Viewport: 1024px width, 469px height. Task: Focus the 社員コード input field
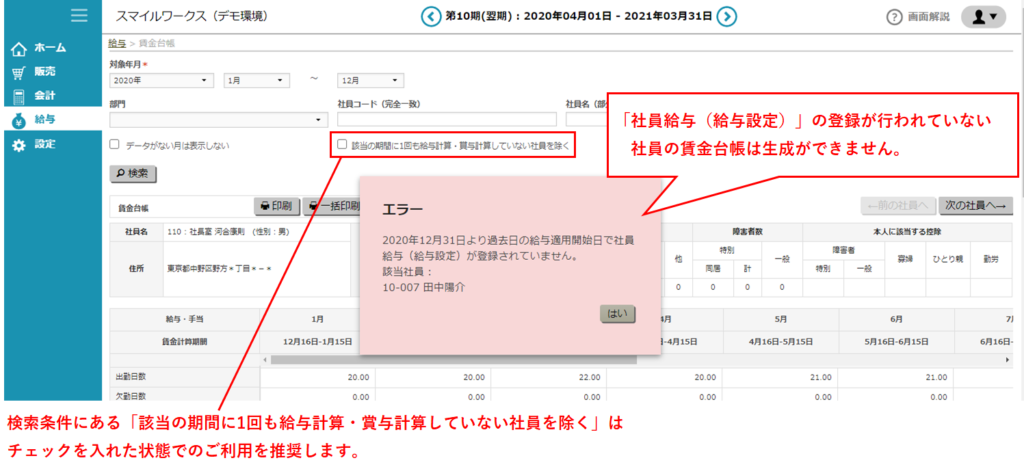pyautogui.click(x=447, y=119)
